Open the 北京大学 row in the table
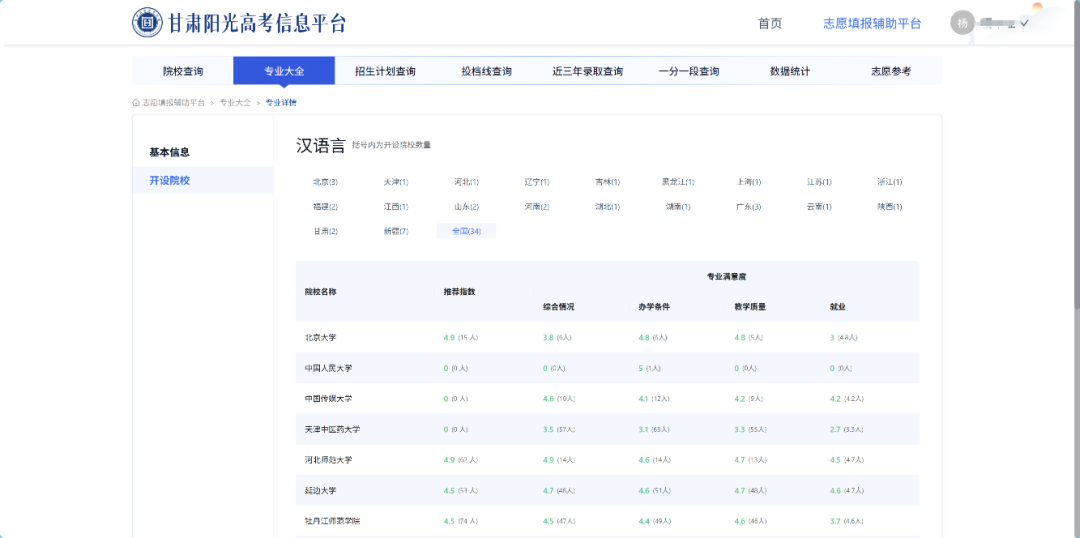Image resolution: width=1080 pixels, height=538 pixels. pyautogui.click(x=320, y=338)
